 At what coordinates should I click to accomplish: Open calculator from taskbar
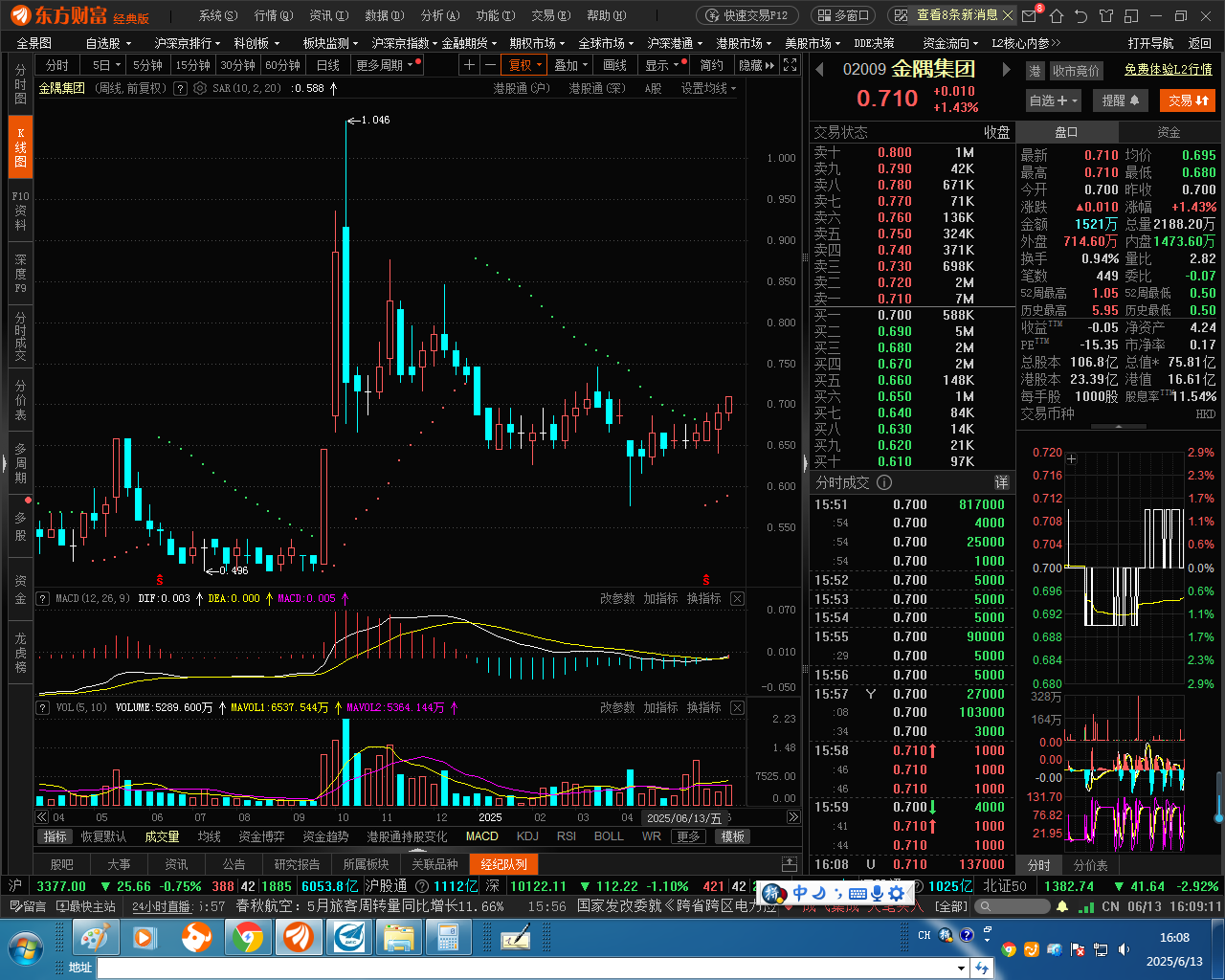click(447, 938)
